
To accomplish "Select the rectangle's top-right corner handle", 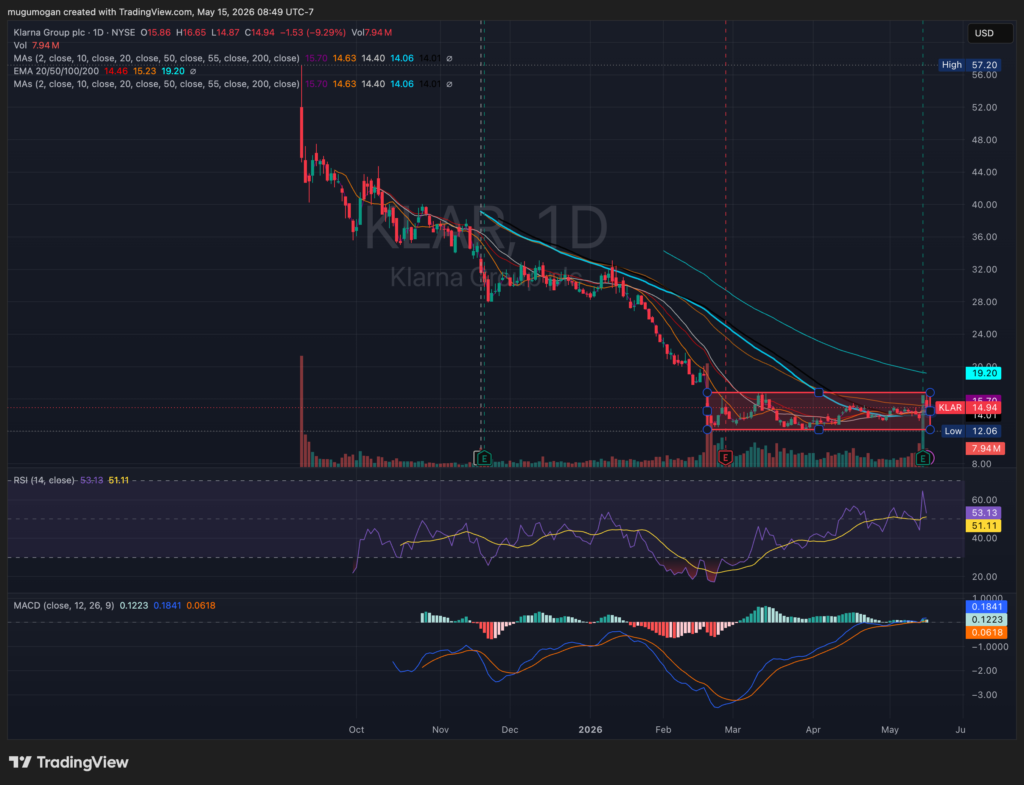I will click(x=930, y=392).
